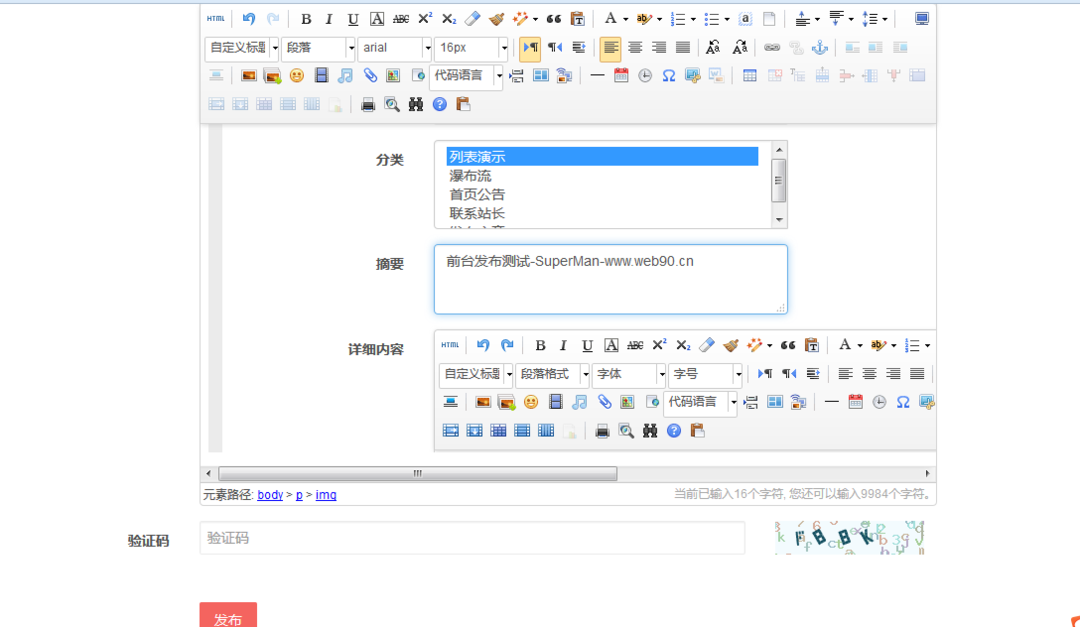The image size is (1080, 627).
Task: Click help icon in 详细内容 editor
Action: click(674, 431)
